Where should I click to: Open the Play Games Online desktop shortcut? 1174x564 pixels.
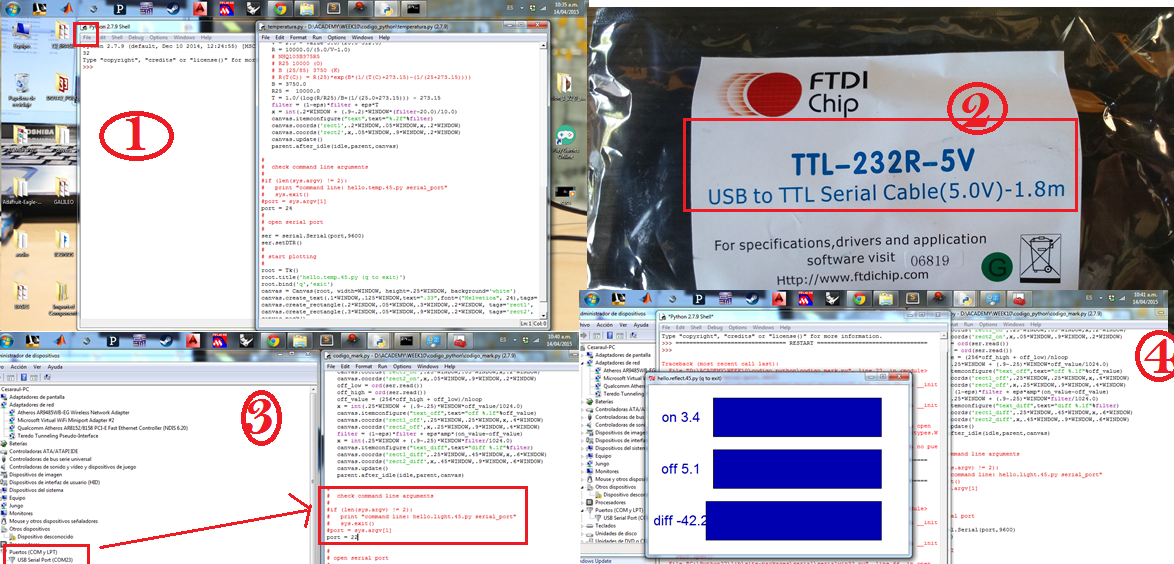coord(565,142)
